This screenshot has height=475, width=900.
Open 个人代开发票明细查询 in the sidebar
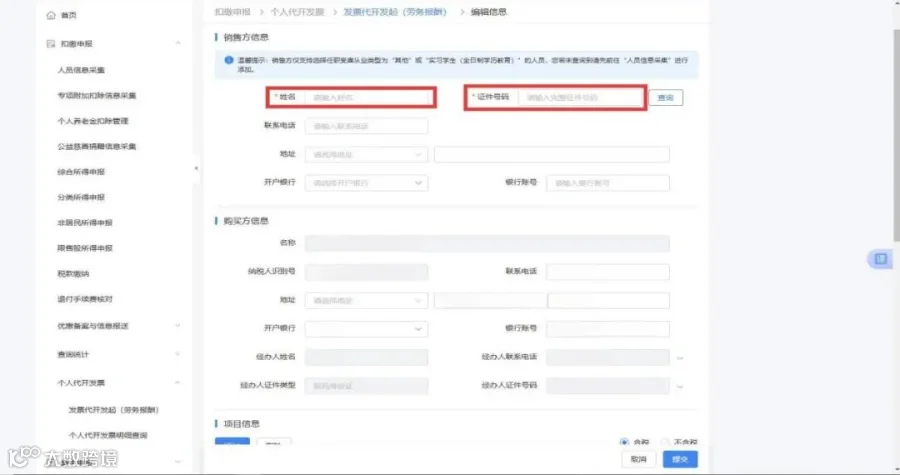click(108, 435)
